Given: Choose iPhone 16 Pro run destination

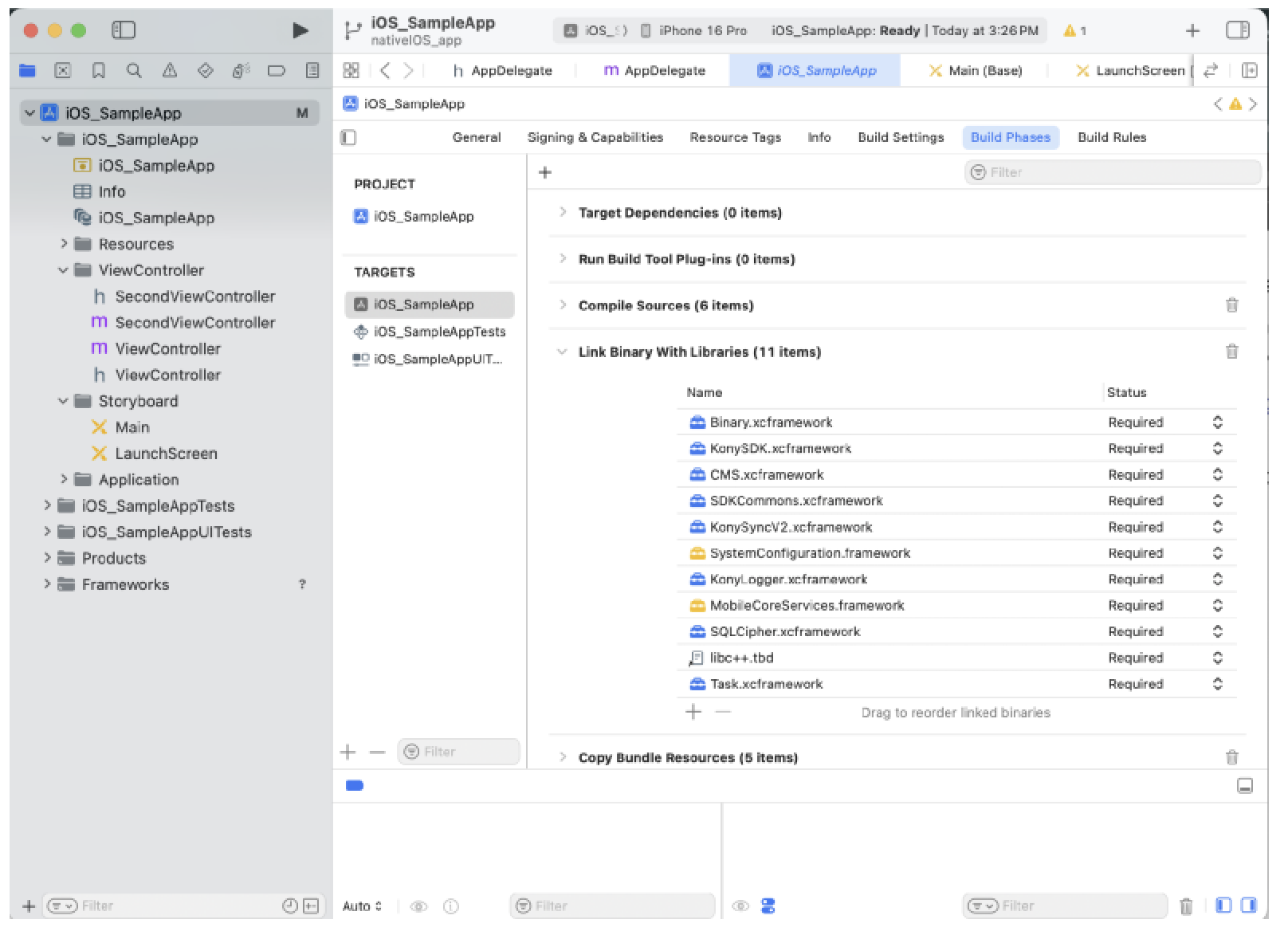Looking at the screenshot, I should click(x=693, y=30).
